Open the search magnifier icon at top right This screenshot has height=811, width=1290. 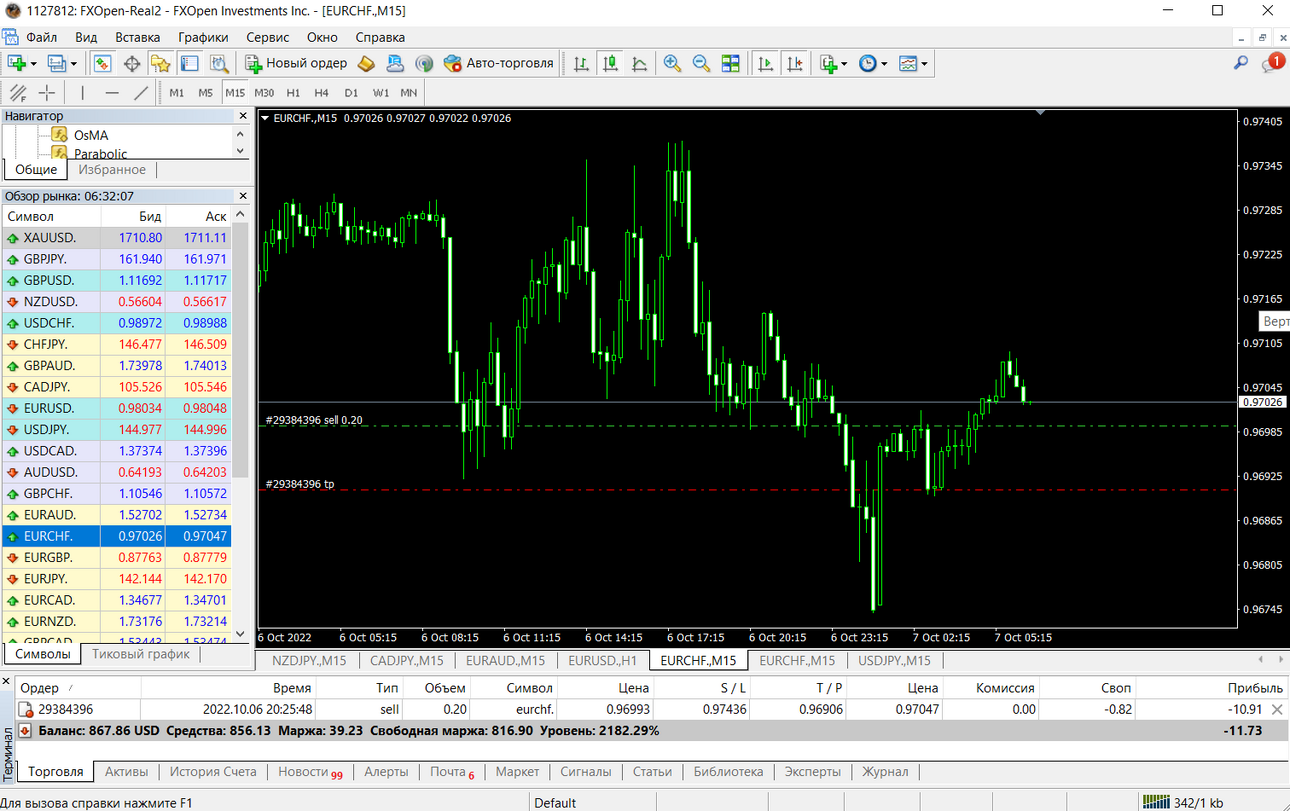[1241, 63]
